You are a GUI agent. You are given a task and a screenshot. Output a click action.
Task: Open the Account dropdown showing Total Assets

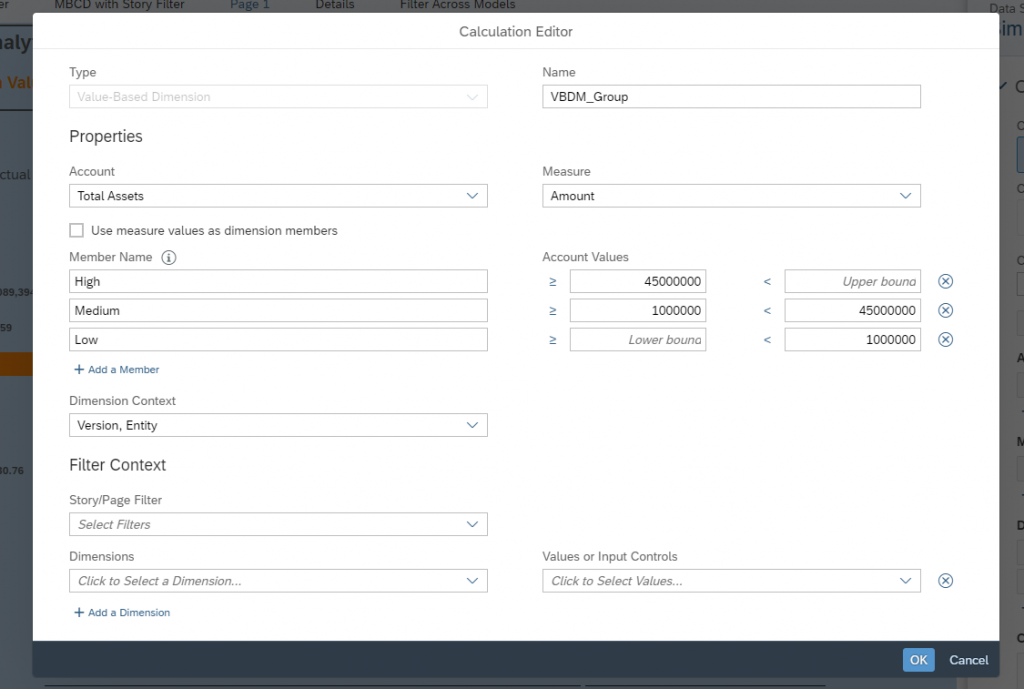click(278, 196)
